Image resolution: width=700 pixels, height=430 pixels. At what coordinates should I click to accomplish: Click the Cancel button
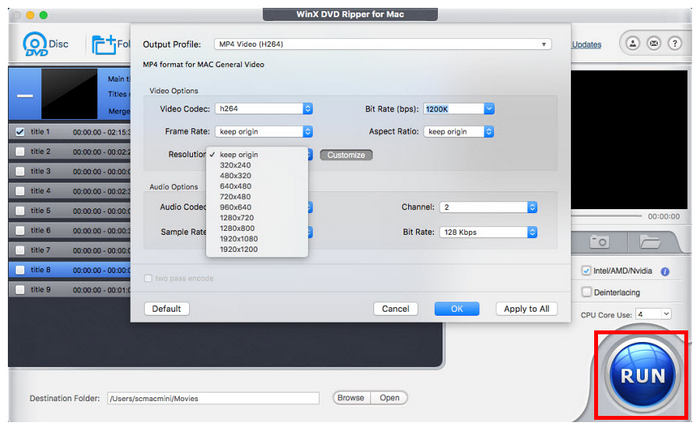click(396, 309)
